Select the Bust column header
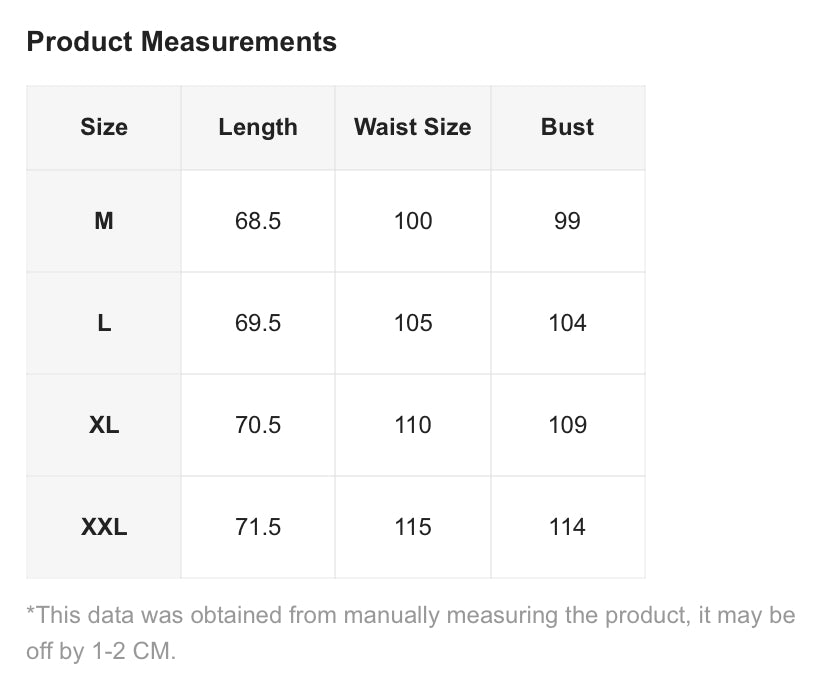Screen dimensions: 828x679 click(x=568, y=127)
